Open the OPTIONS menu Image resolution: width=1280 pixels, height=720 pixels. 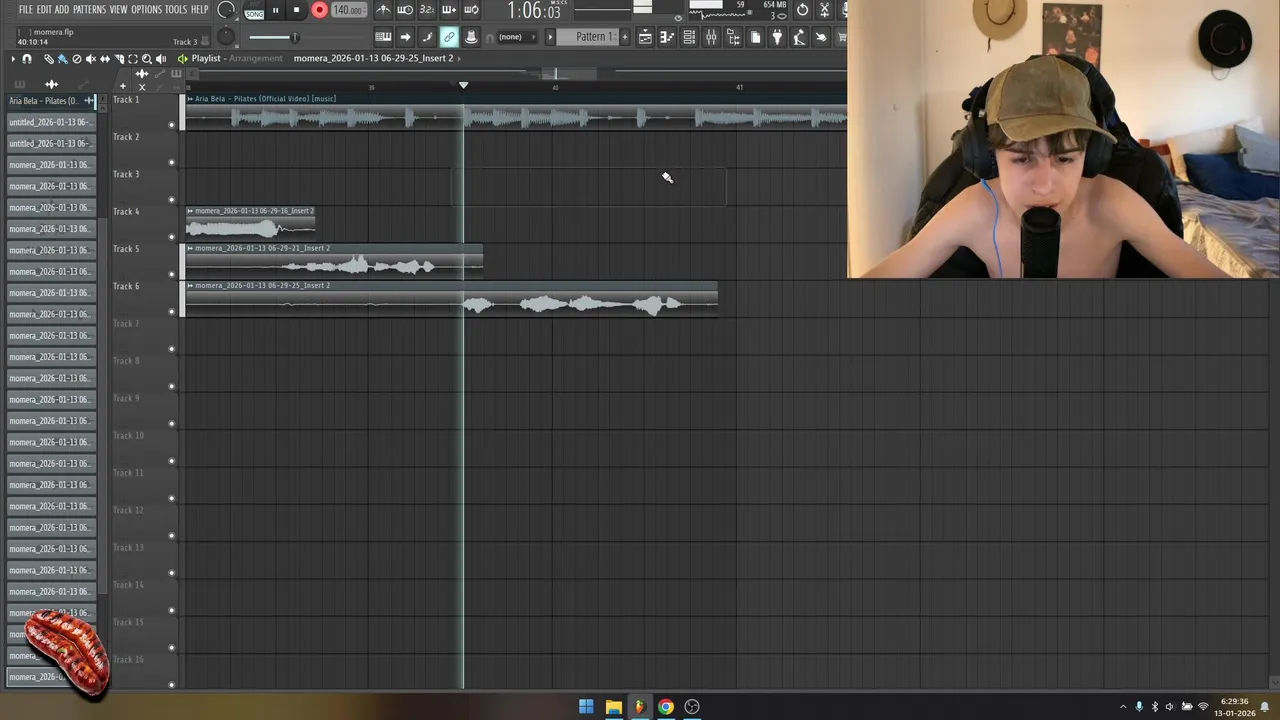coord(146,10)
